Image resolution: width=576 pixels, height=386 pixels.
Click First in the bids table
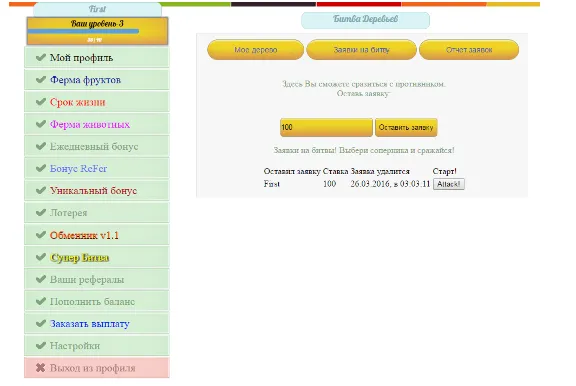(271, 184)
